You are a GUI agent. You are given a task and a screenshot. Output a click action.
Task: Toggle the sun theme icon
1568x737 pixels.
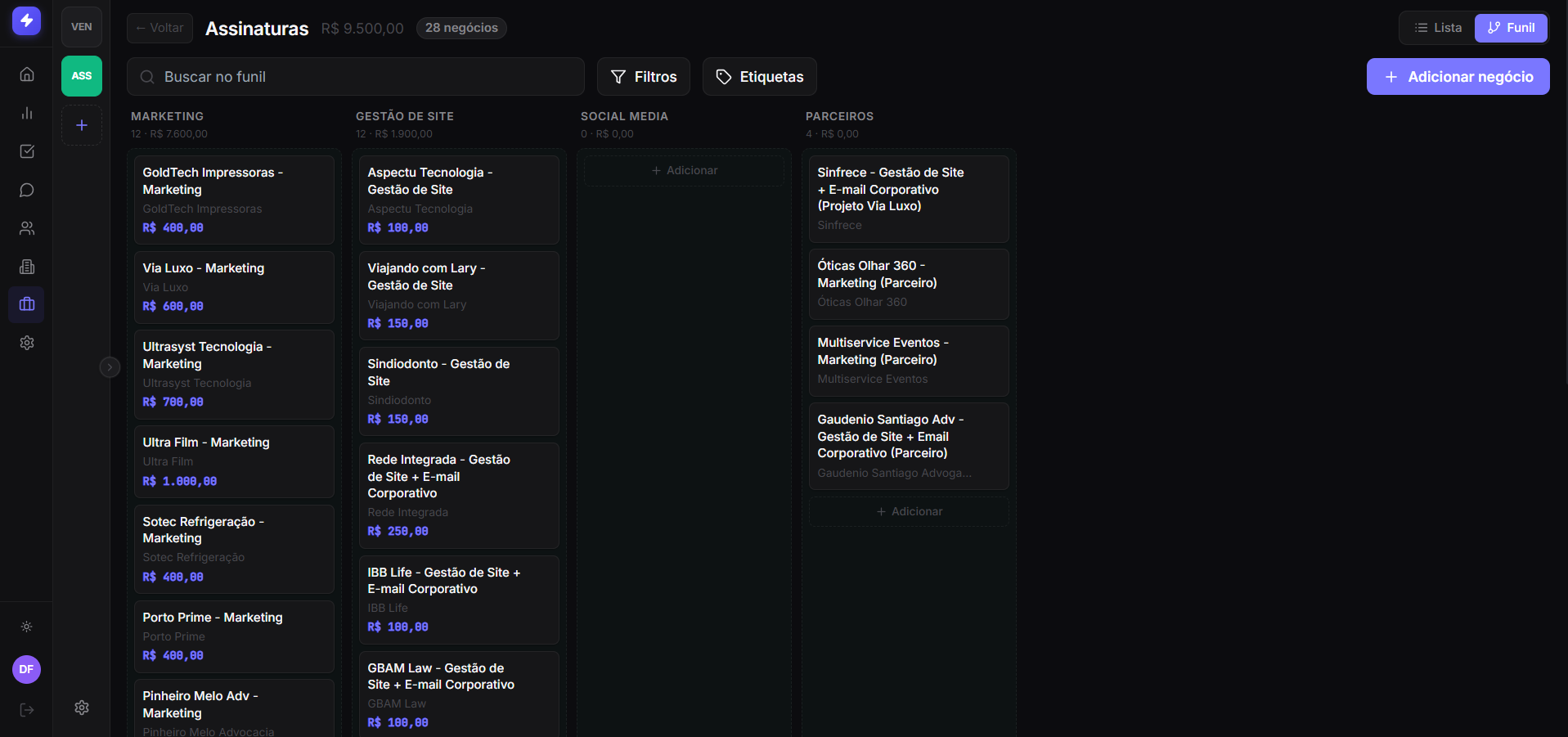click(x=27, y=627)
